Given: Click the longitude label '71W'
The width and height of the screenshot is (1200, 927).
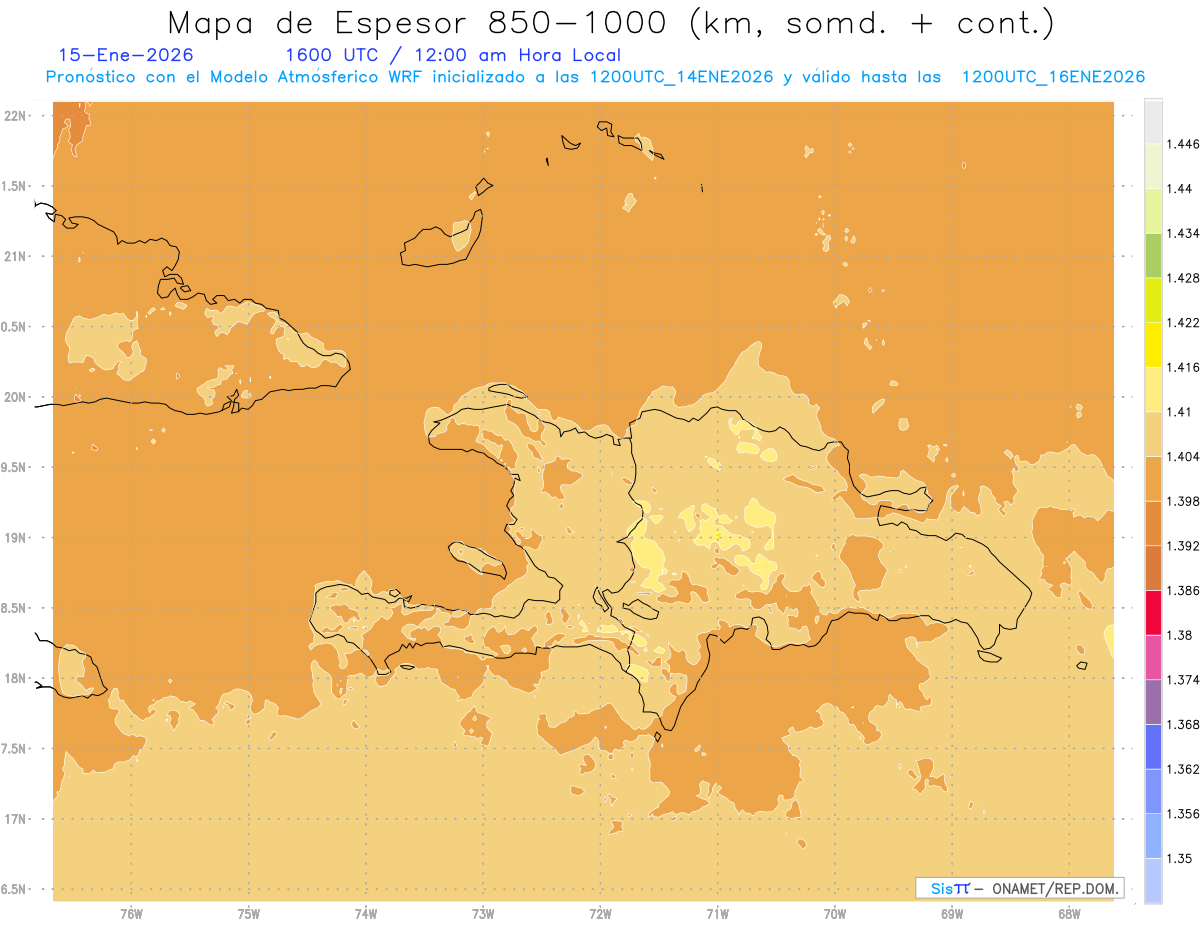Looking at the screenshot, I should point(717,913).
